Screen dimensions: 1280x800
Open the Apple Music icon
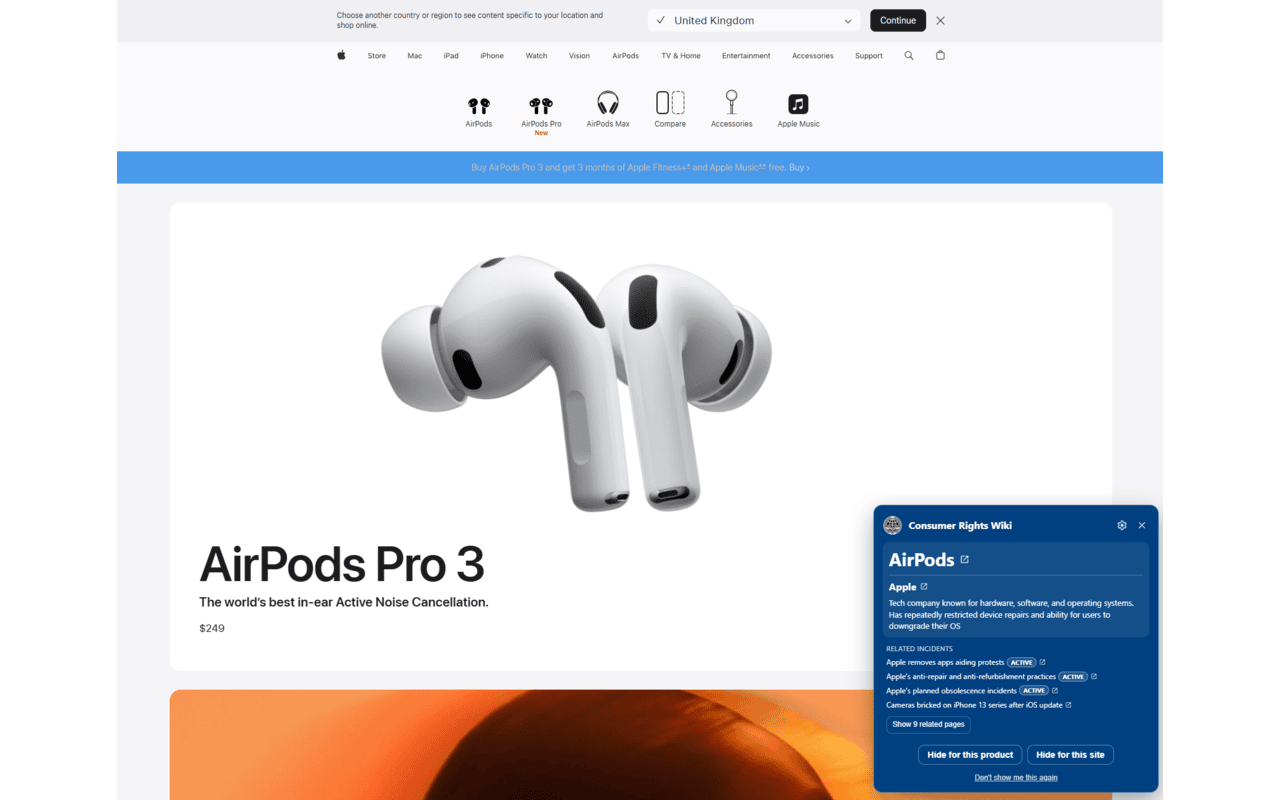coord(798,104)
